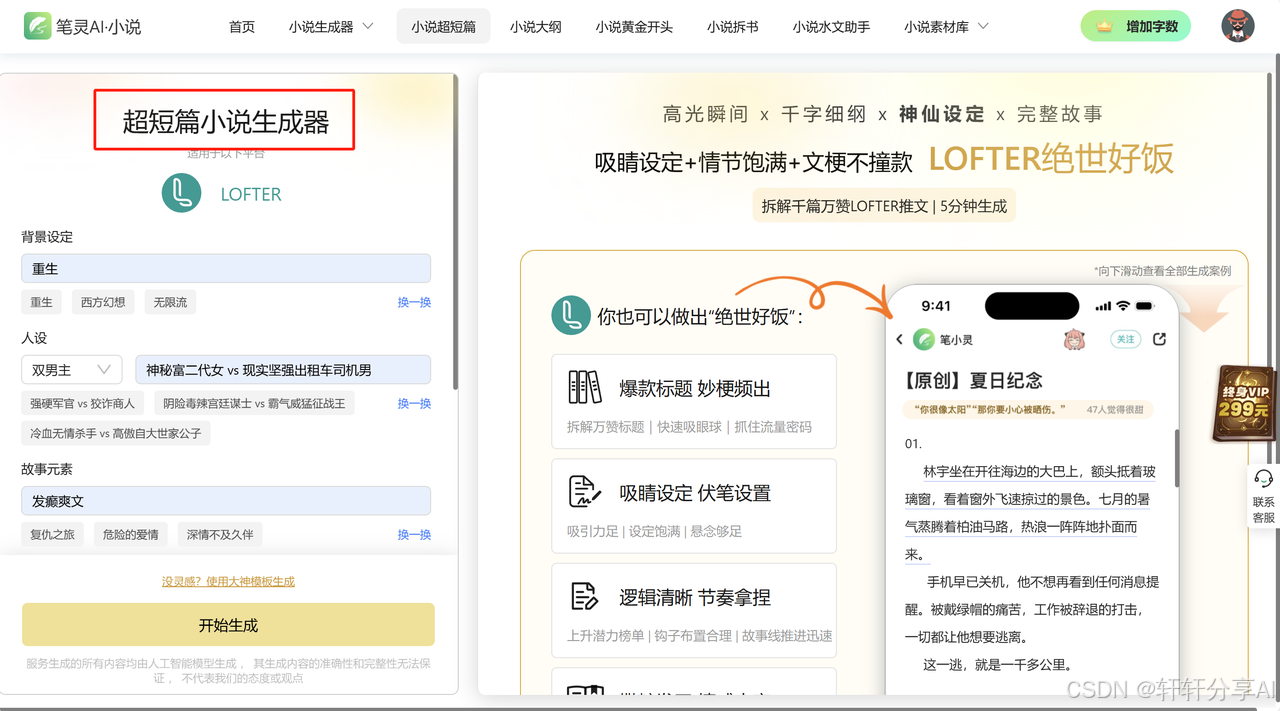Click 换一换 next to 故事元素 tags
This screenshot has height=711, width=1280.
[x=414, y=534]
